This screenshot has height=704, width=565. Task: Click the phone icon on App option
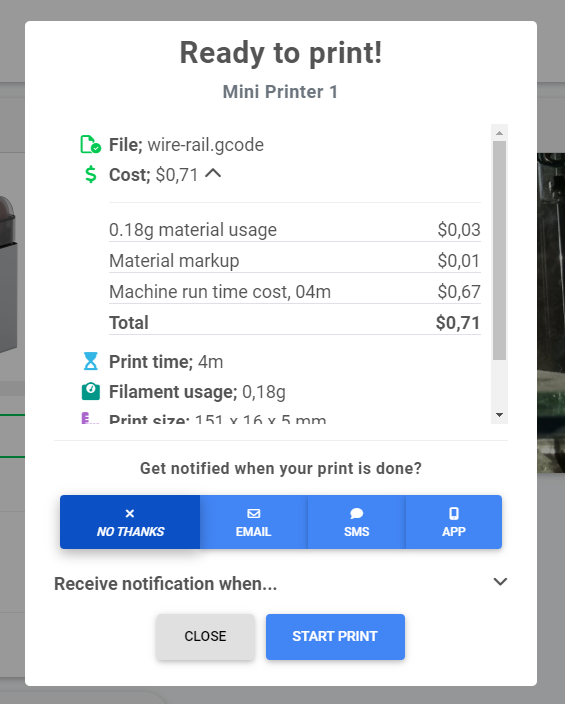pyautogui.click(x=454, y=513)
